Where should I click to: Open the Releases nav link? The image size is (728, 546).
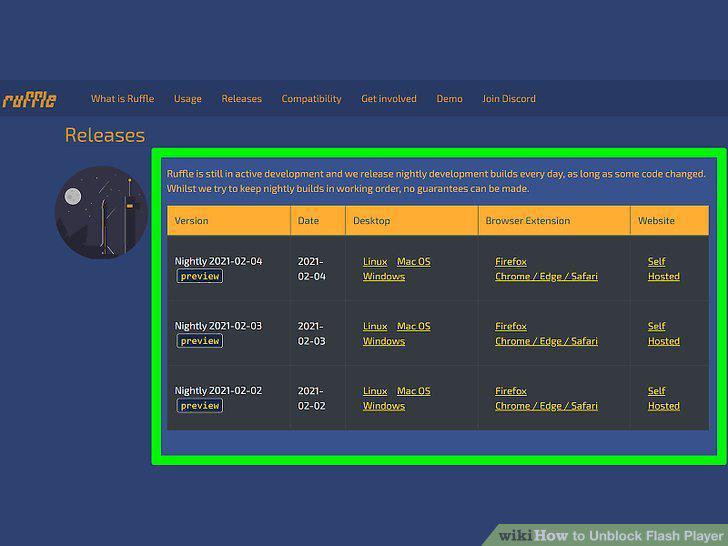point(241,98)
